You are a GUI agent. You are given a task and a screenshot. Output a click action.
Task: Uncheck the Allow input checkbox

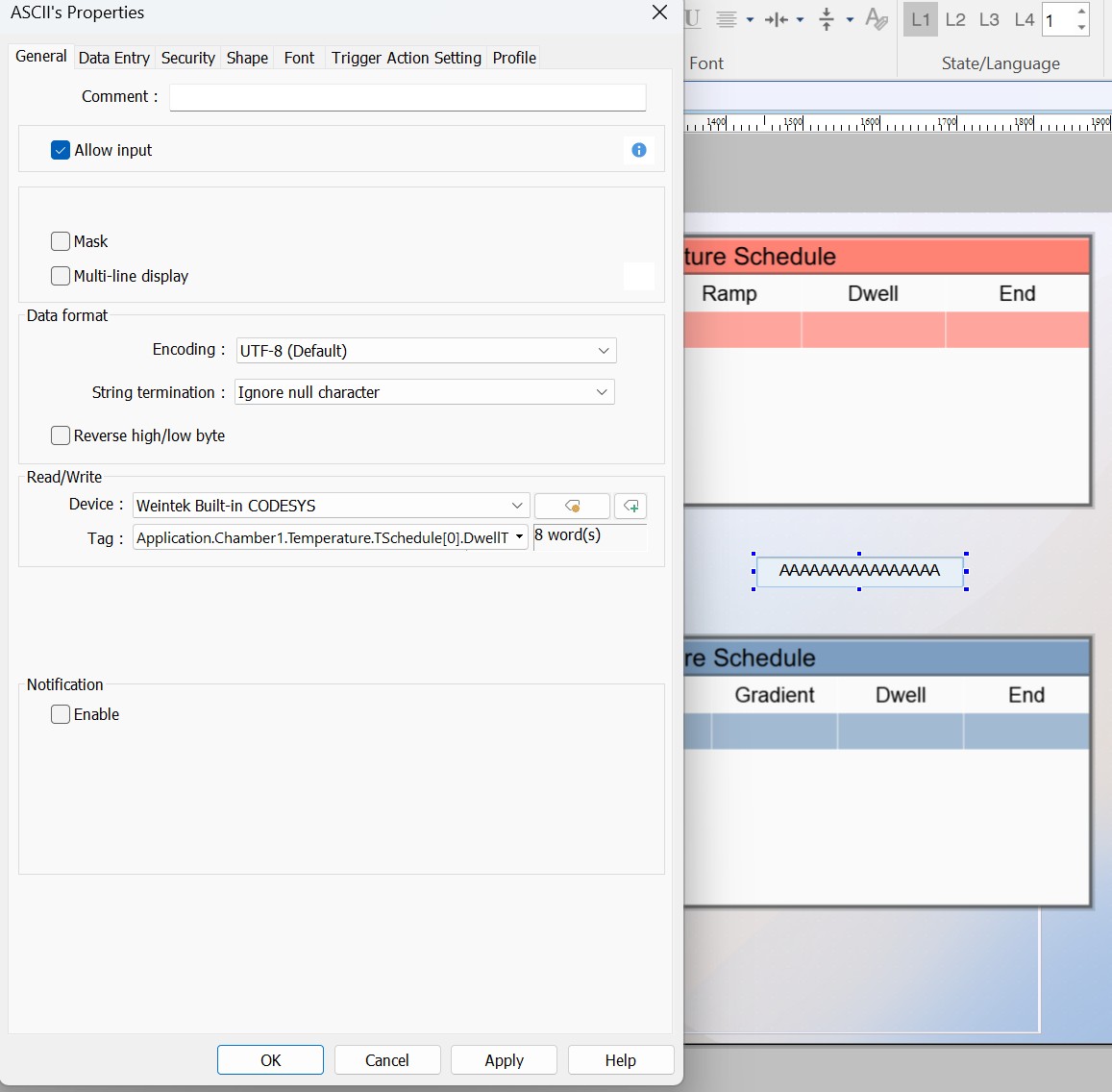[x=61, y=150]
